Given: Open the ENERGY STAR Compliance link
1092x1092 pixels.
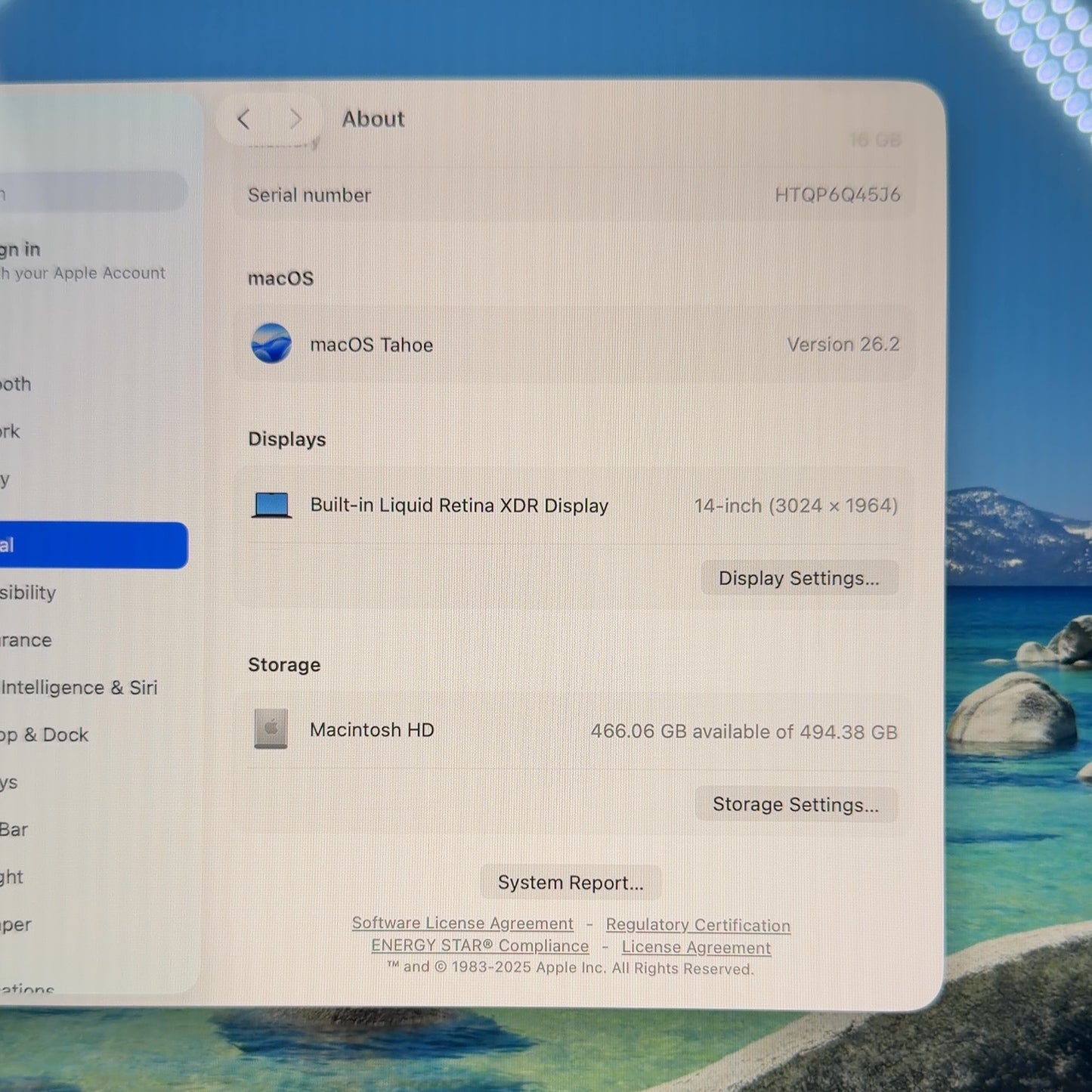Looking at the screenshot, I should point(480,946).
